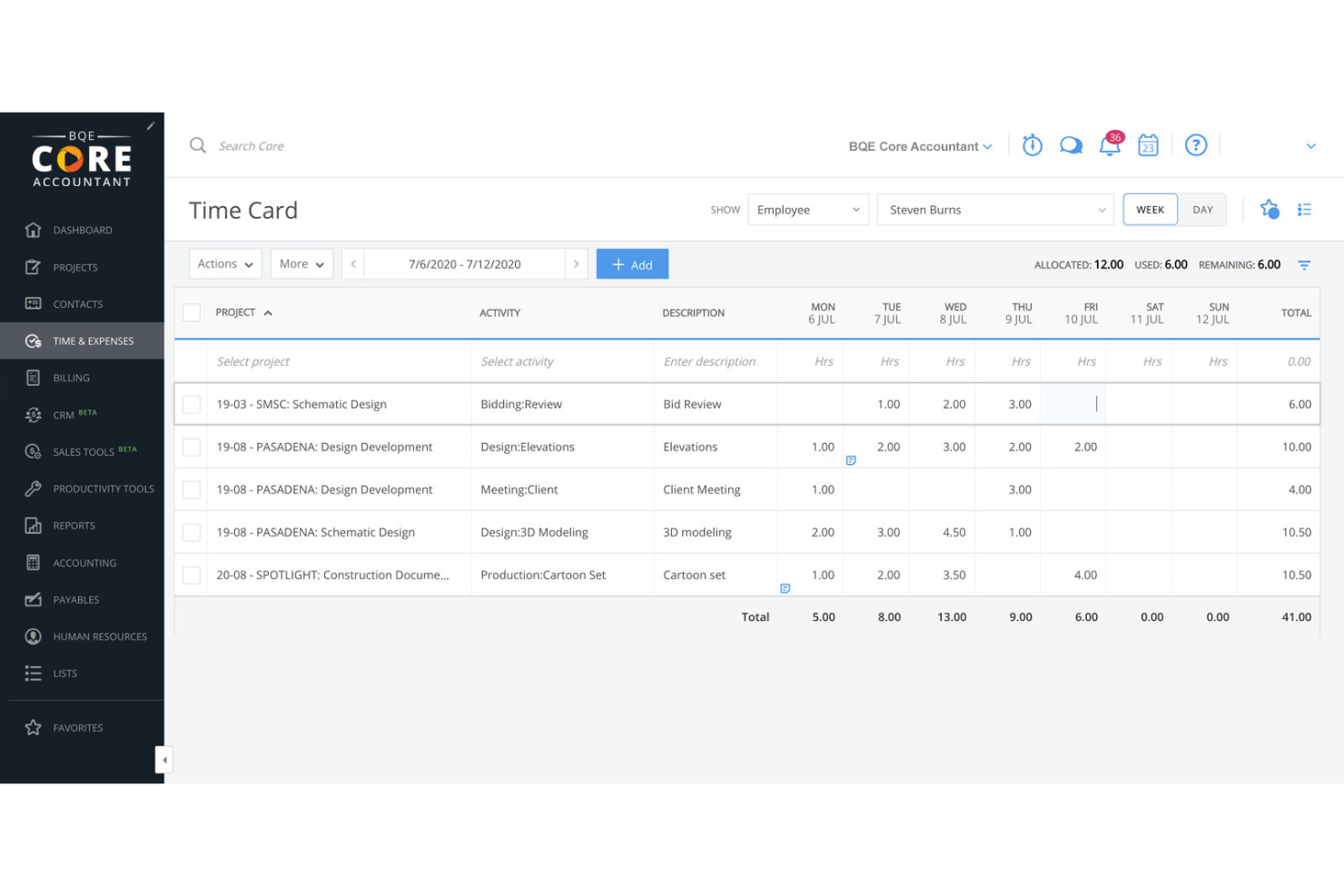This screenshot has width=1344, height=896.
Task: Open the Steven Burns employee selector
Action: click(x=994, y=209)
